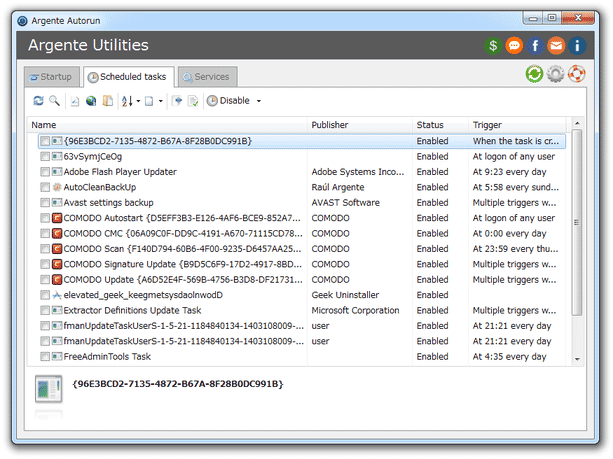Switch to the Services tab
The width and height of the screenshot is (613, 459).
pos(207,77)
